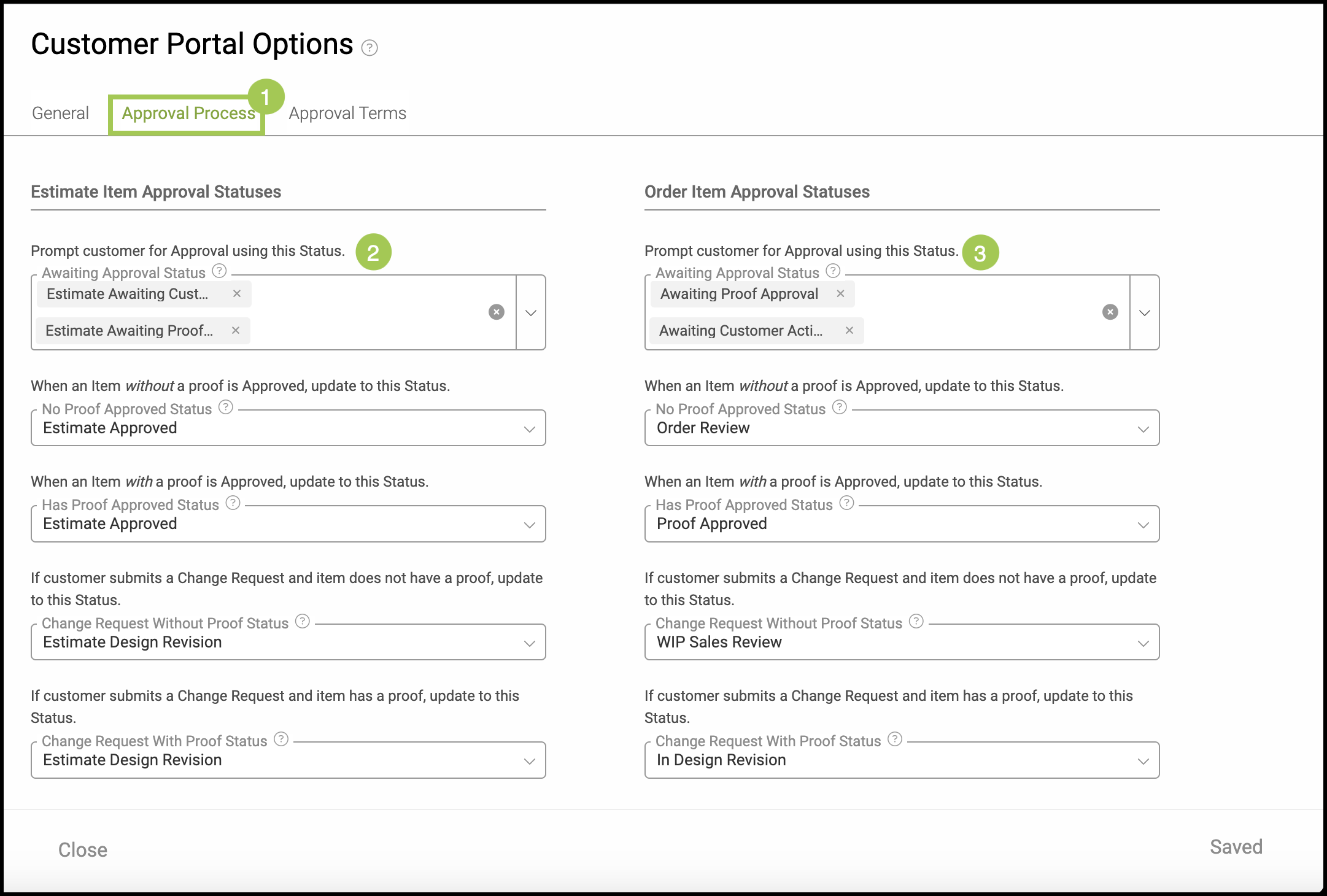The width and height of the screenshot is (1327, 896).
Task: Click help icon for order Has Proof Approved Status
Action: 847,503
